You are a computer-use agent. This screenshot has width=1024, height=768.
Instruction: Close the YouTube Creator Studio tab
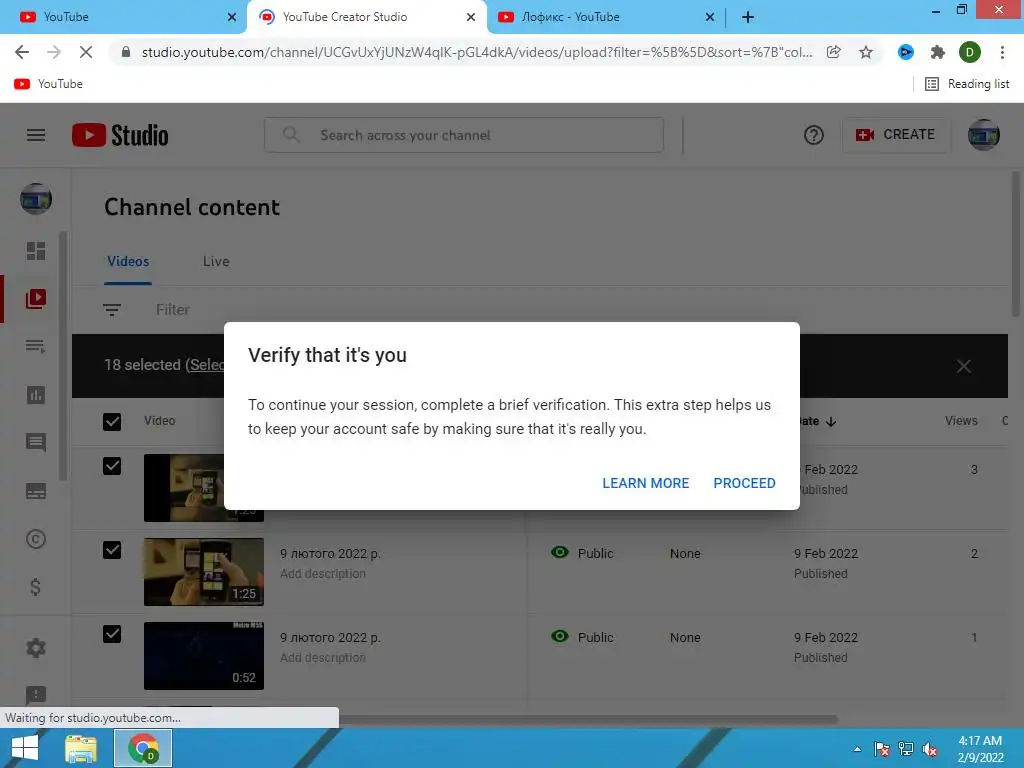(471, 17)
